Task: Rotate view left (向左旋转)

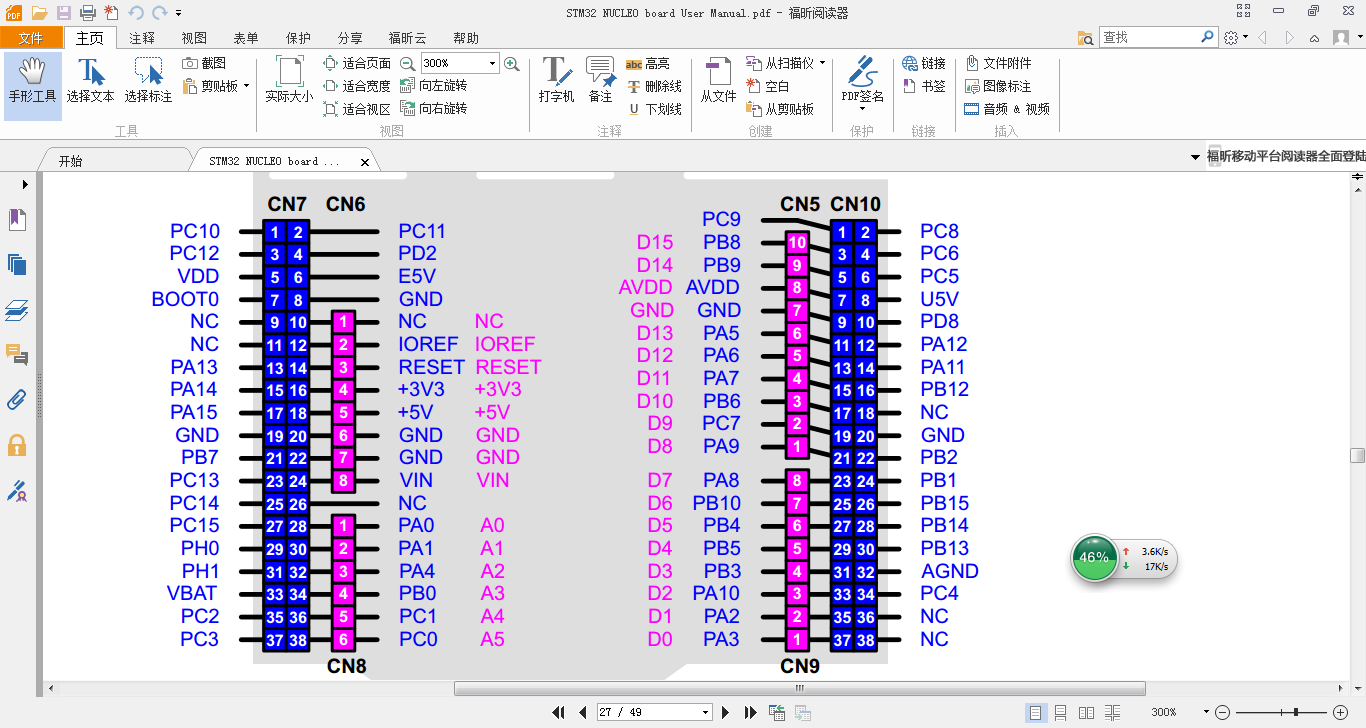Action: tap(434, 86)
